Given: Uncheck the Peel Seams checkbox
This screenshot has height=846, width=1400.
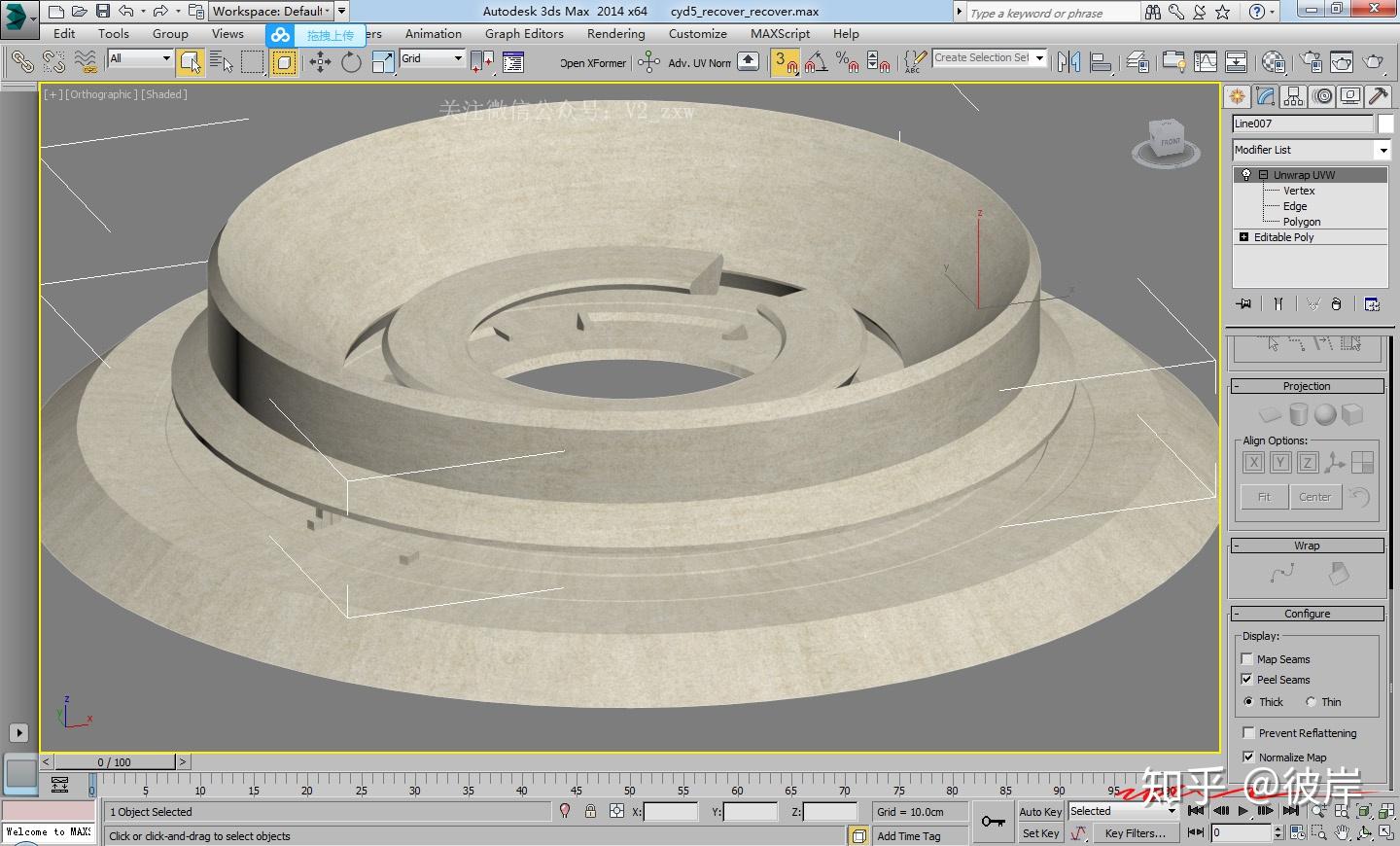Looking at the screenshot, I should pyautogui.click(x=1247, y=680).
